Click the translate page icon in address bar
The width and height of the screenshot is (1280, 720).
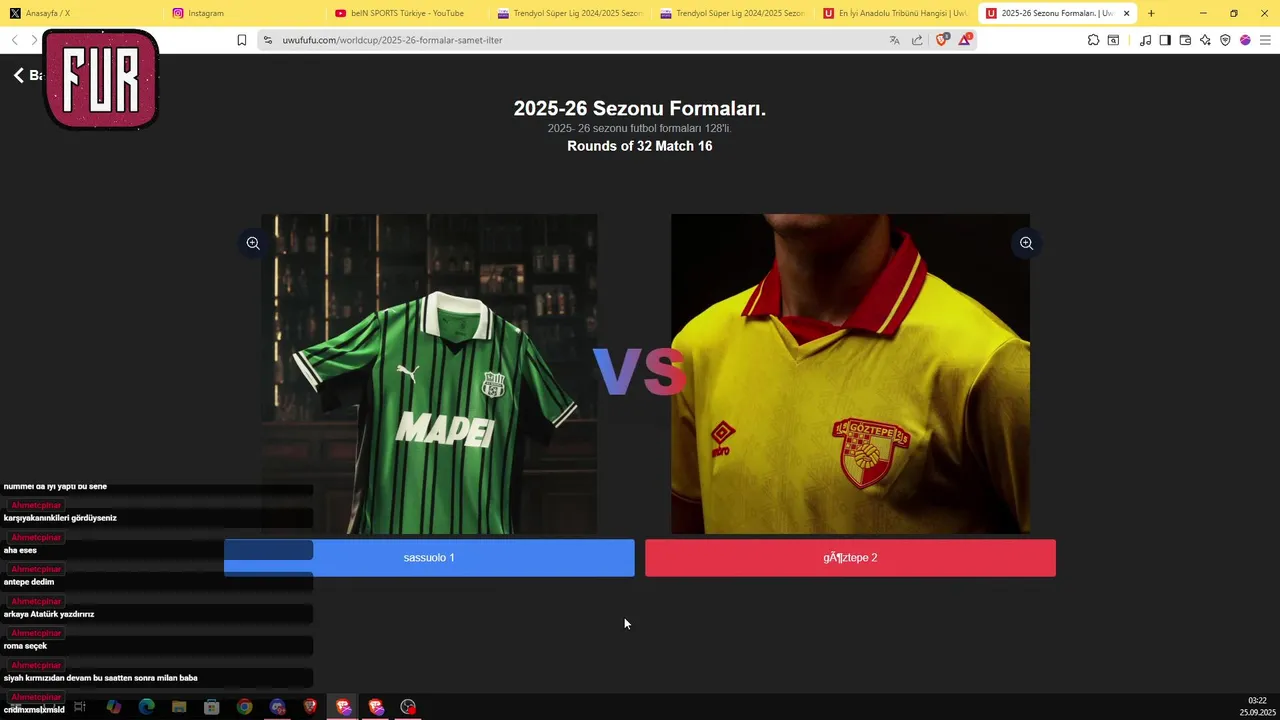click(x=894, y=40)
